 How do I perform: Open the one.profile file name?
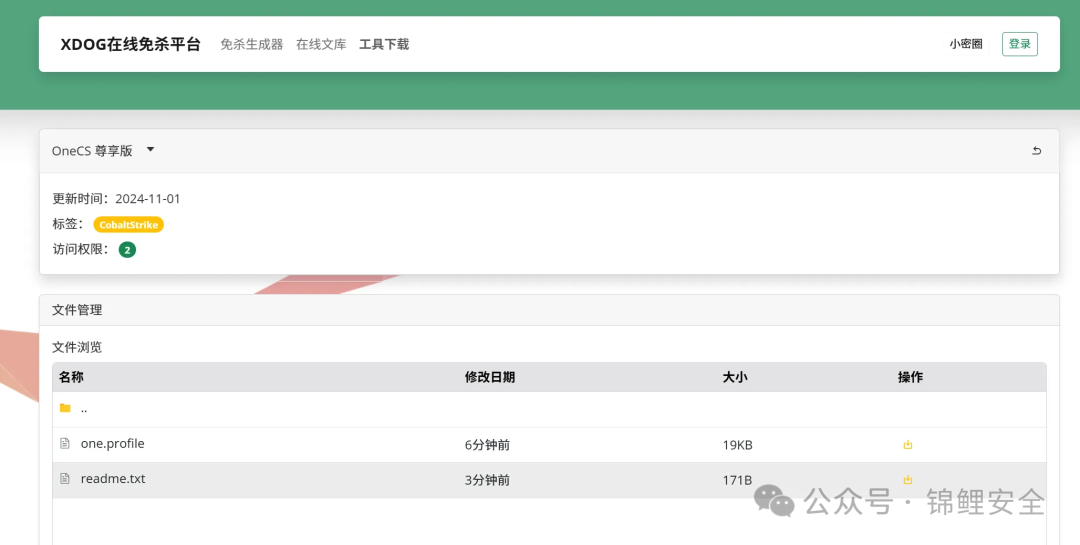click(x=112, y=444)
